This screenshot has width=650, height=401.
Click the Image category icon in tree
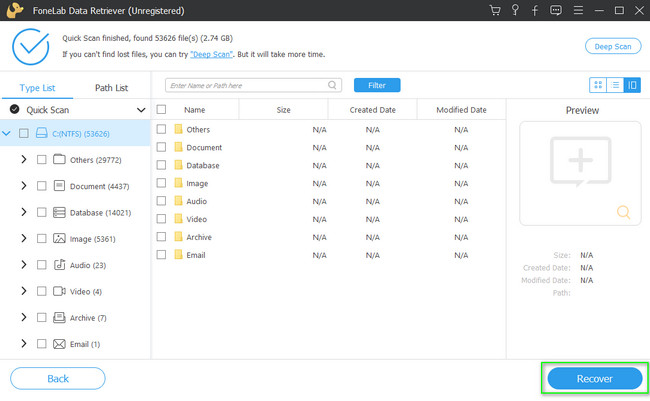(59, 238)
